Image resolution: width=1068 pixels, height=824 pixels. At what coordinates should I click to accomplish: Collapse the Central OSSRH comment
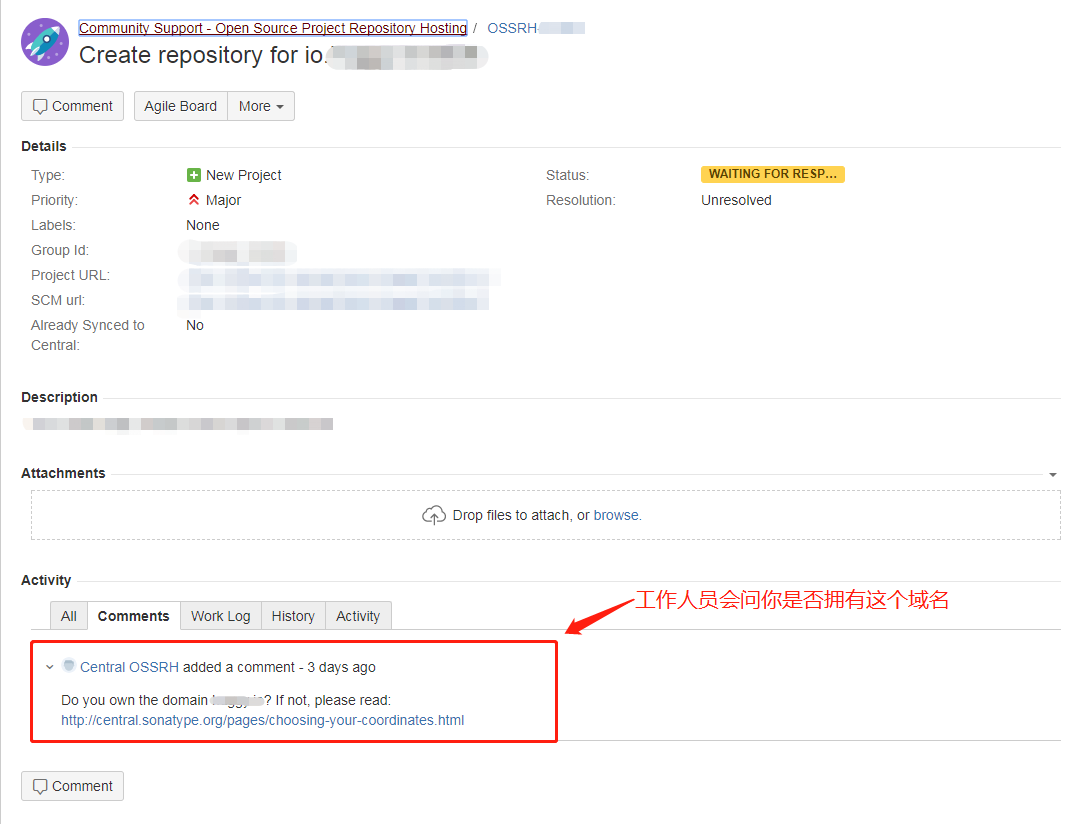[x=50, y=667]
